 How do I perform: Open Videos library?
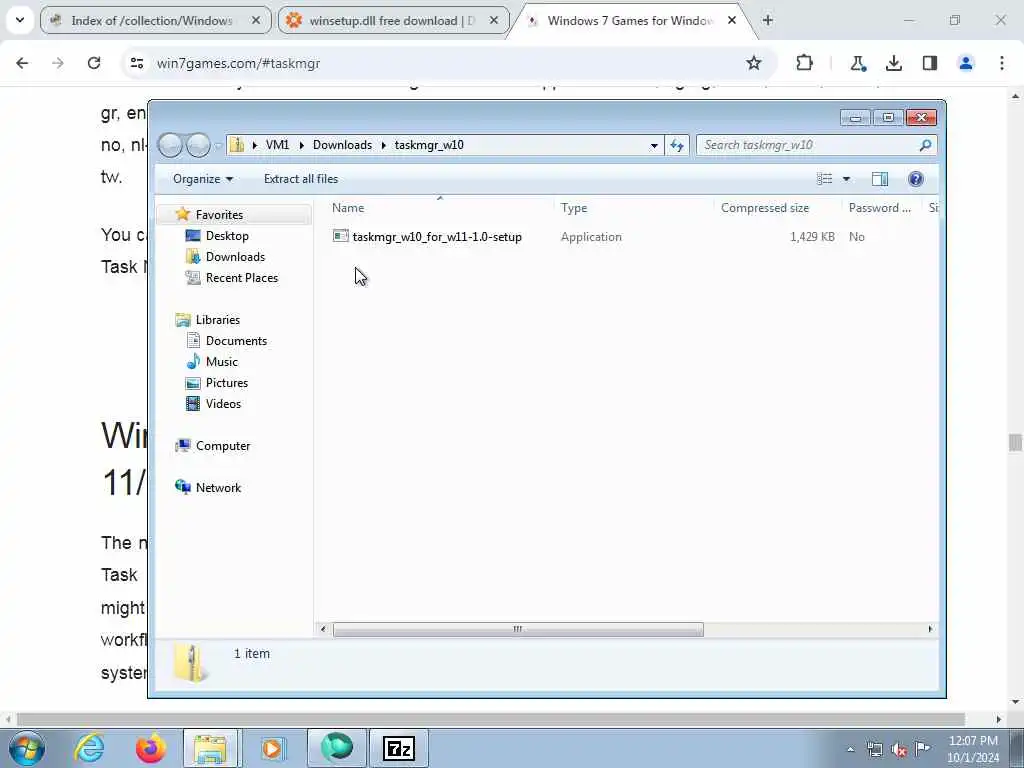(x=223, y=404)
